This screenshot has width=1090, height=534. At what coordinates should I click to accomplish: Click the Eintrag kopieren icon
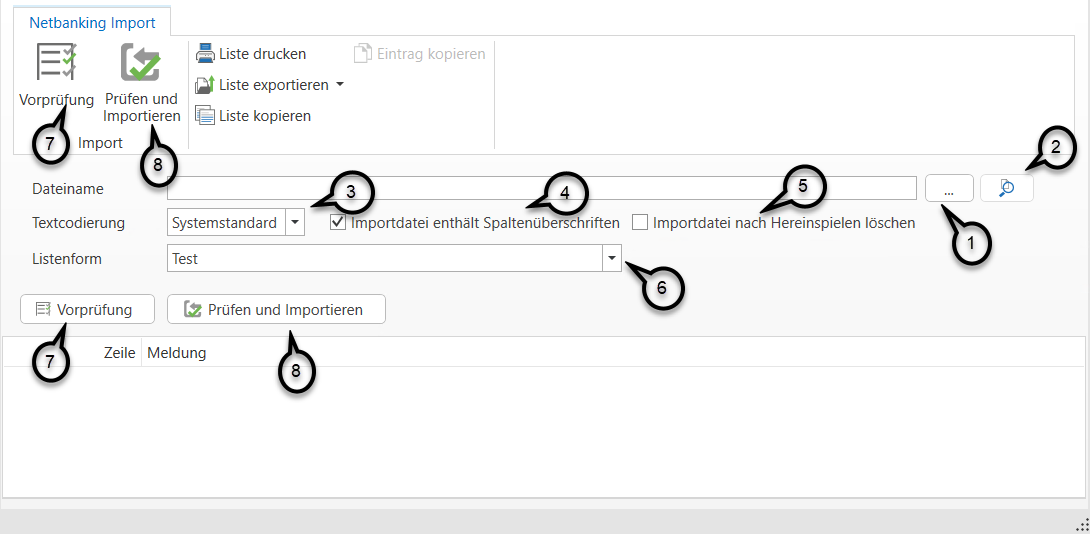[x=362, y=53]
